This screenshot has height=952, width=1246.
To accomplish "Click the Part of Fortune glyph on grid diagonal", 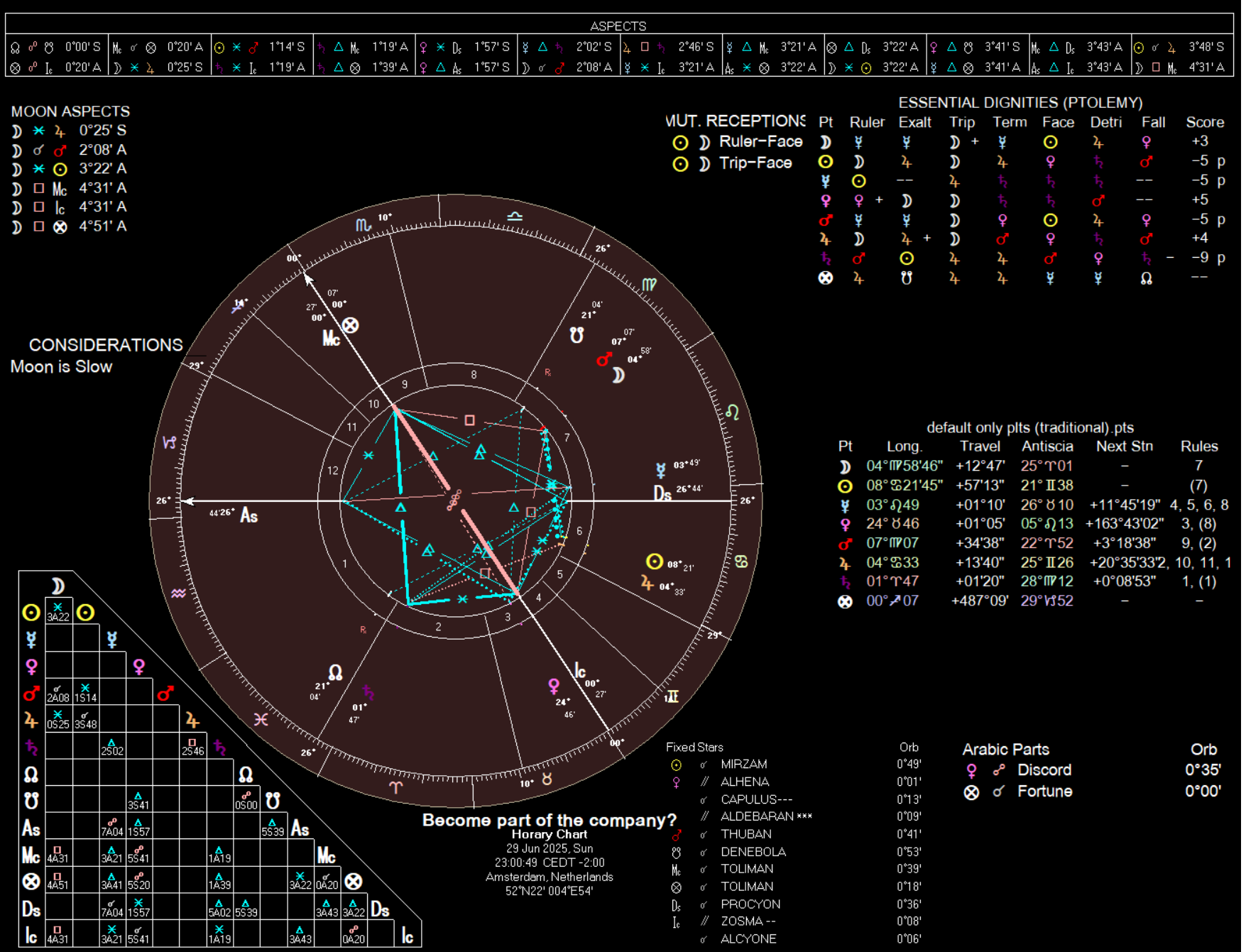I will 354,882.
